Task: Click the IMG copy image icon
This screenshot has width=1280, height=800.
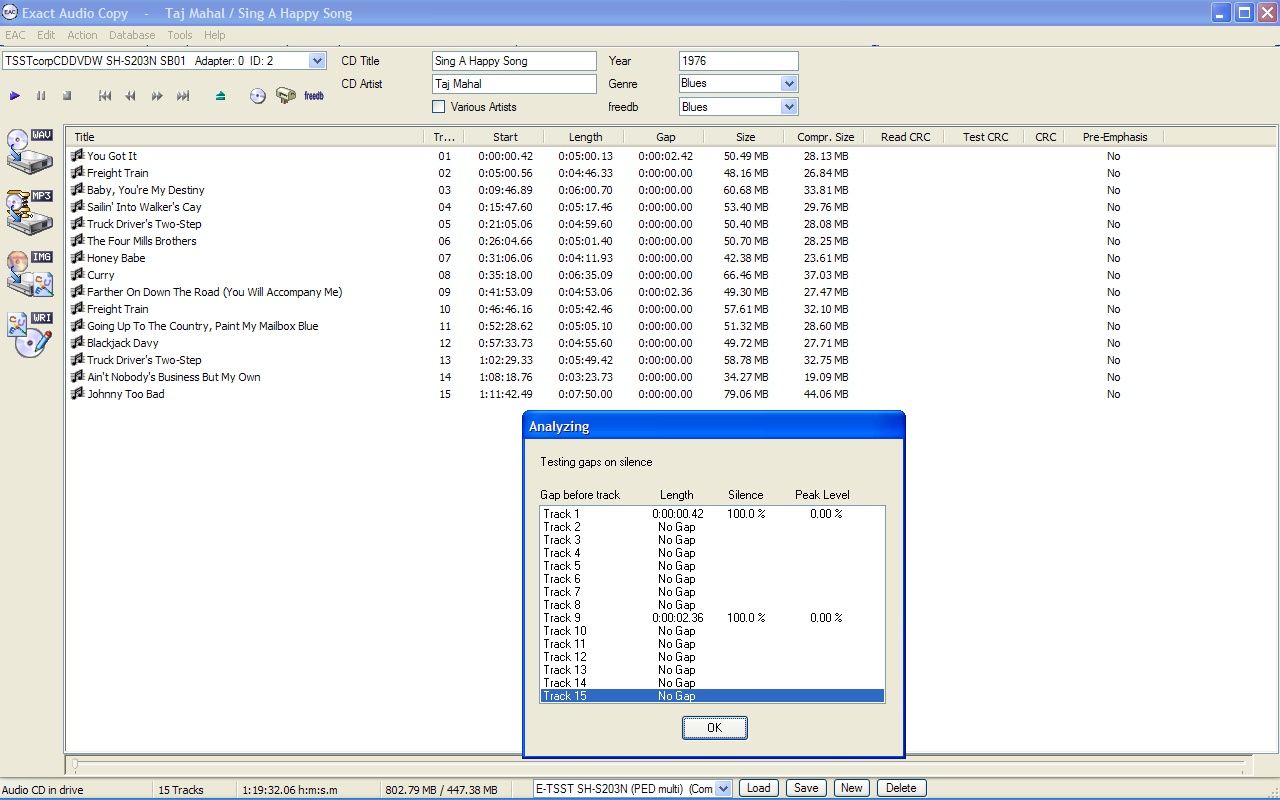Action: (x=29, y=274)
